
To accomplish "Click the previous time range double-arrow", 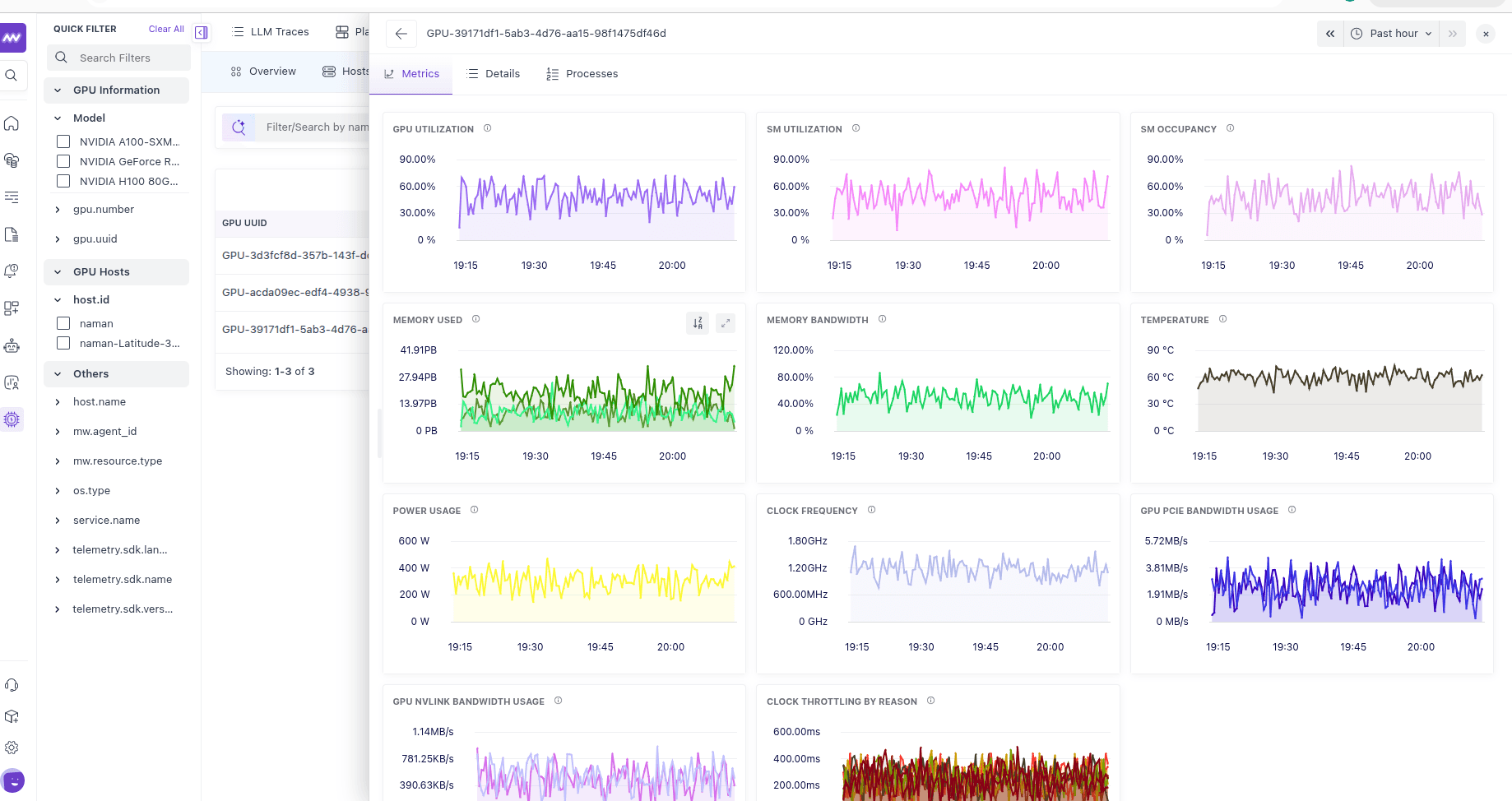I will click(x=1330, y=34).
